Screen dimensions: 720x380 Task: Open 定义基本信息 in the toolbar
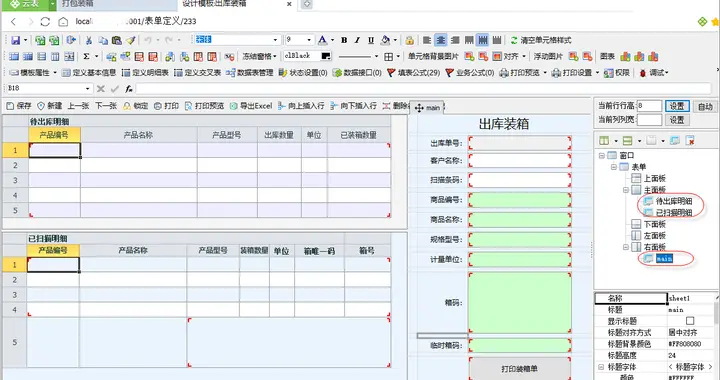[89, 73]
